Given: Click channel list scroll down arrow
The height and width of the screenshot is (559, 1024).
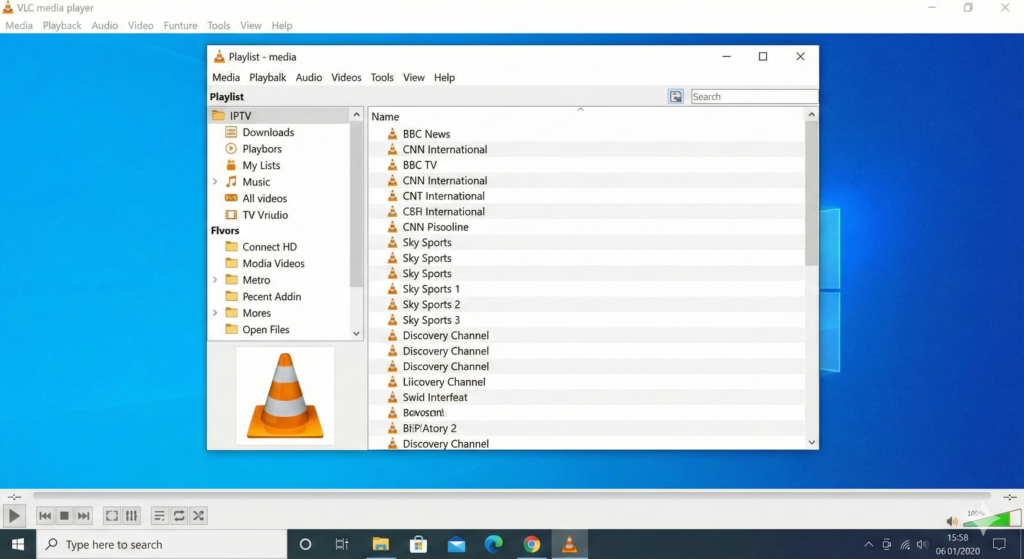Looking at the screenshot, I should (811, 442).
